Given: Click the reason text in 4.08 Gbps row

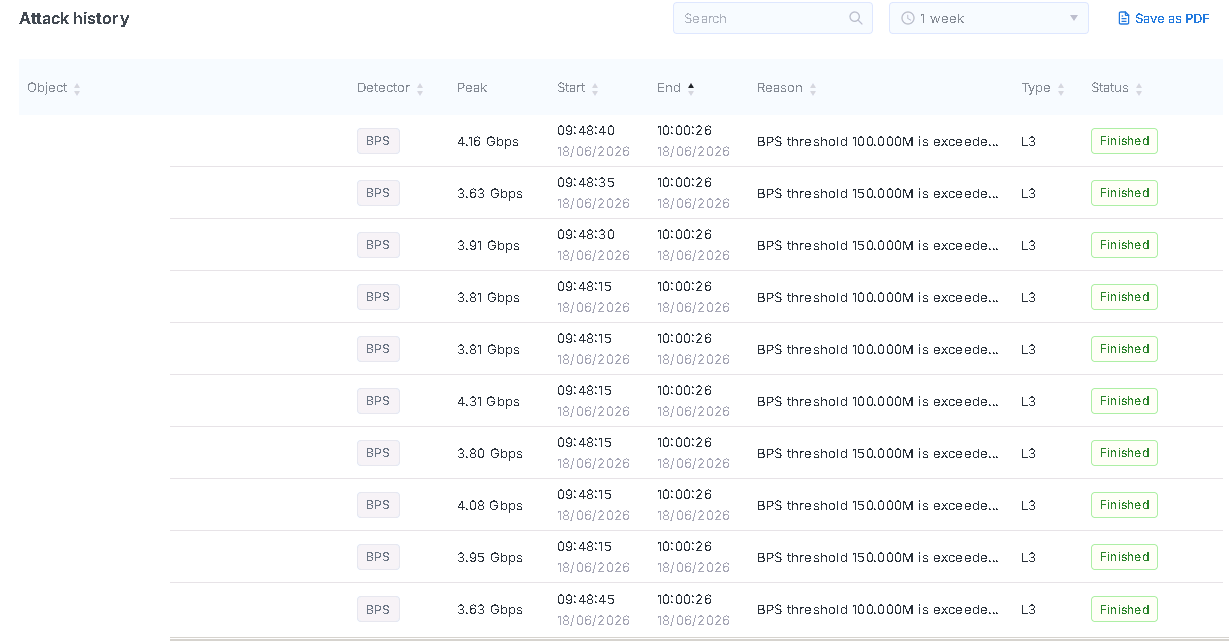Looking at the screenshot, I should coord(878,506).
